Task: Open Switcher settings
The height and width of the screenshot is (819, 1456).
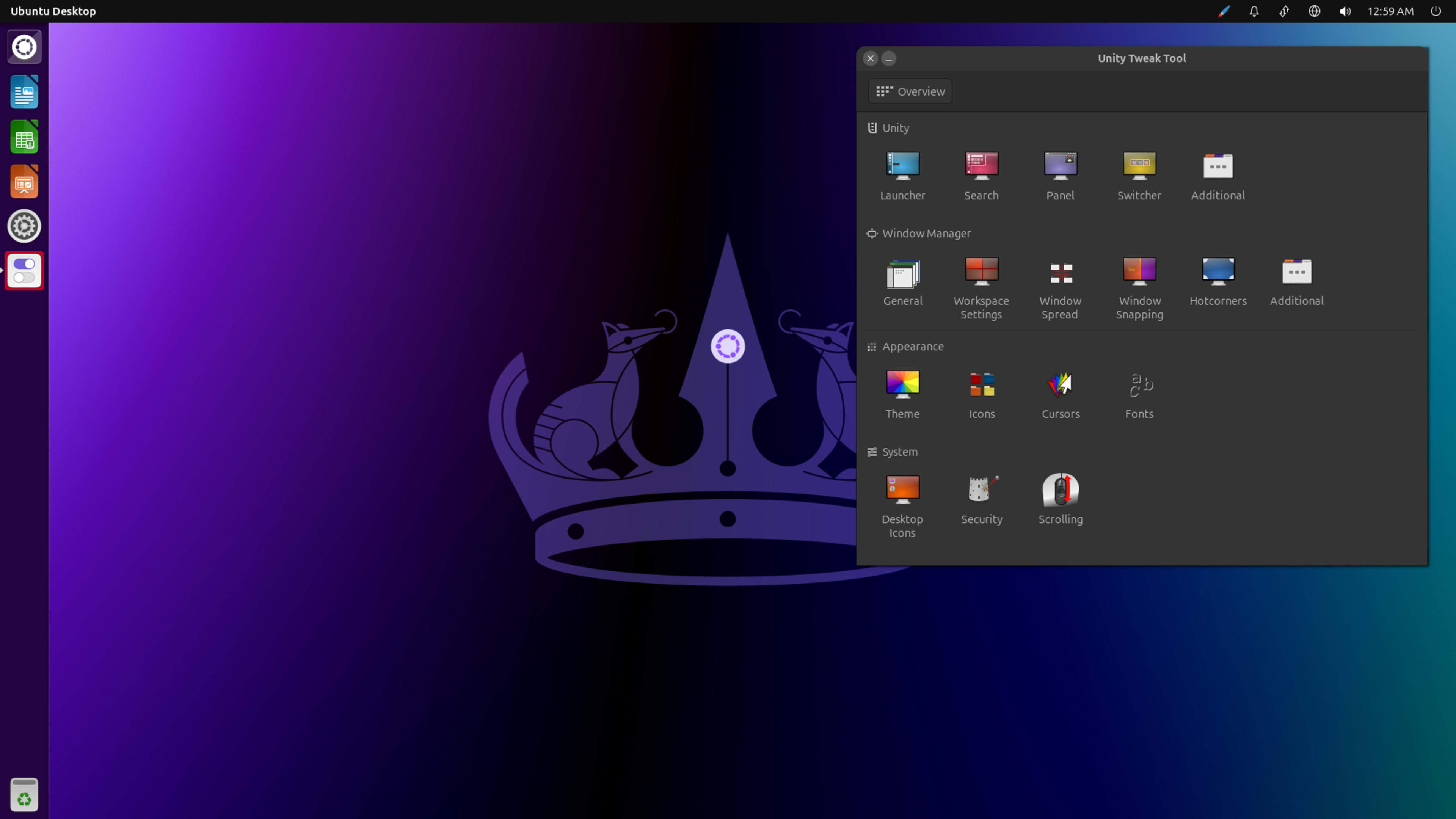Action: (1139, 175)
